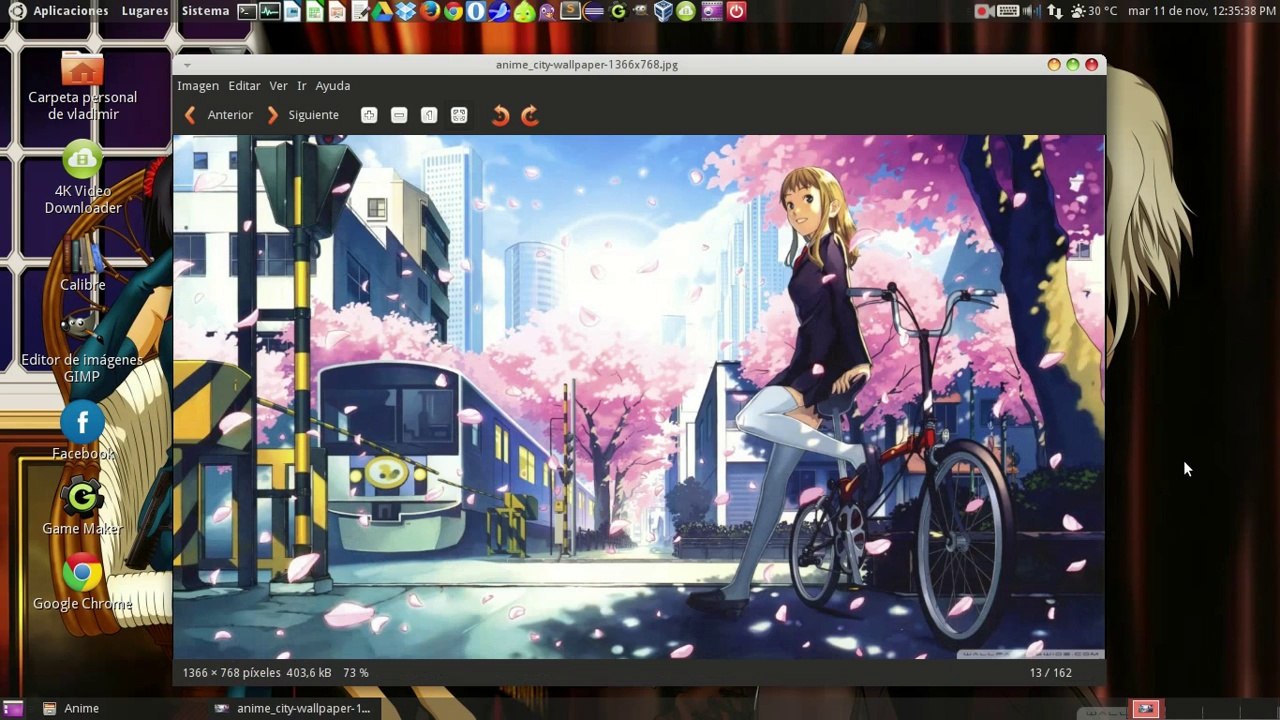The width and height of the screenshot is (1280, 720).
Task: Open Pidgin messenger from the top panel
Action: point(547,11)
